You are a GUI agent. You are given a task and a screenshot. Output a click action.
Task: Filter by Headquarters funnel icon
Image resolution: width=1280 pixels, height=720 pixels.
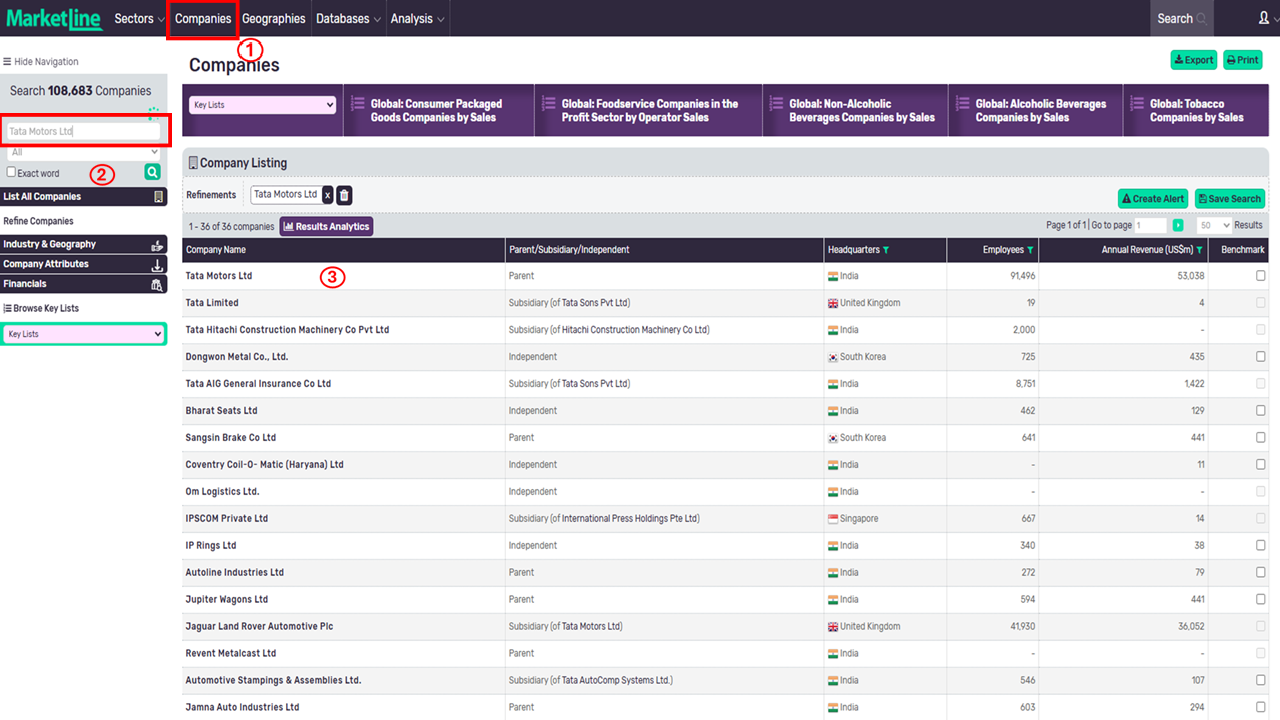click(x=886, y=250)
